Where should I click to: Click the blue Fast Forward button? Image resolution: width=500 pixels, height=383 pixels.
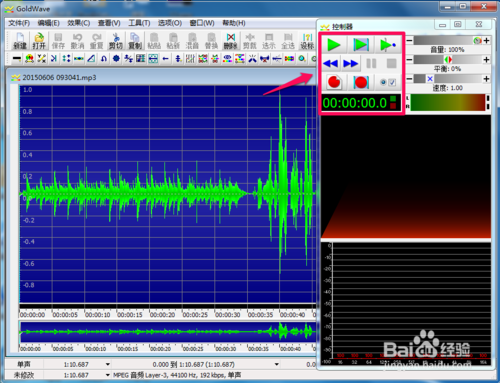pyautogui.click(x=350, y=63)
